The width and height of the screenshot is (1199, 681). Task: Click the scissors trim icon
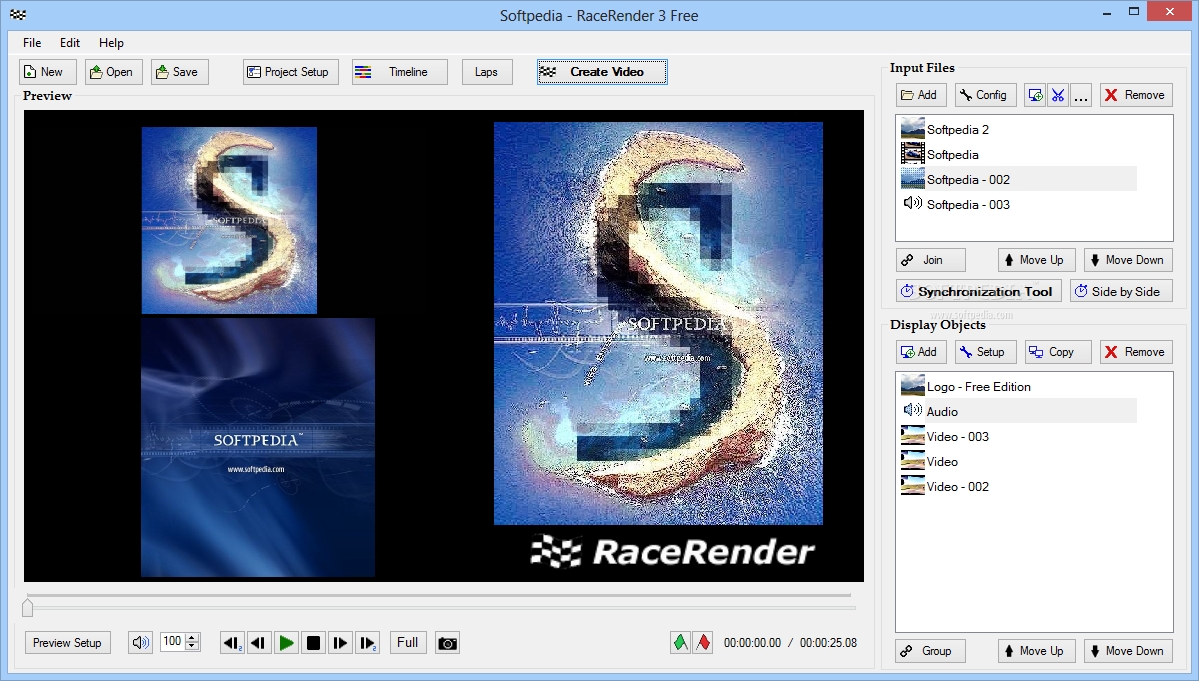(1058, 95)
